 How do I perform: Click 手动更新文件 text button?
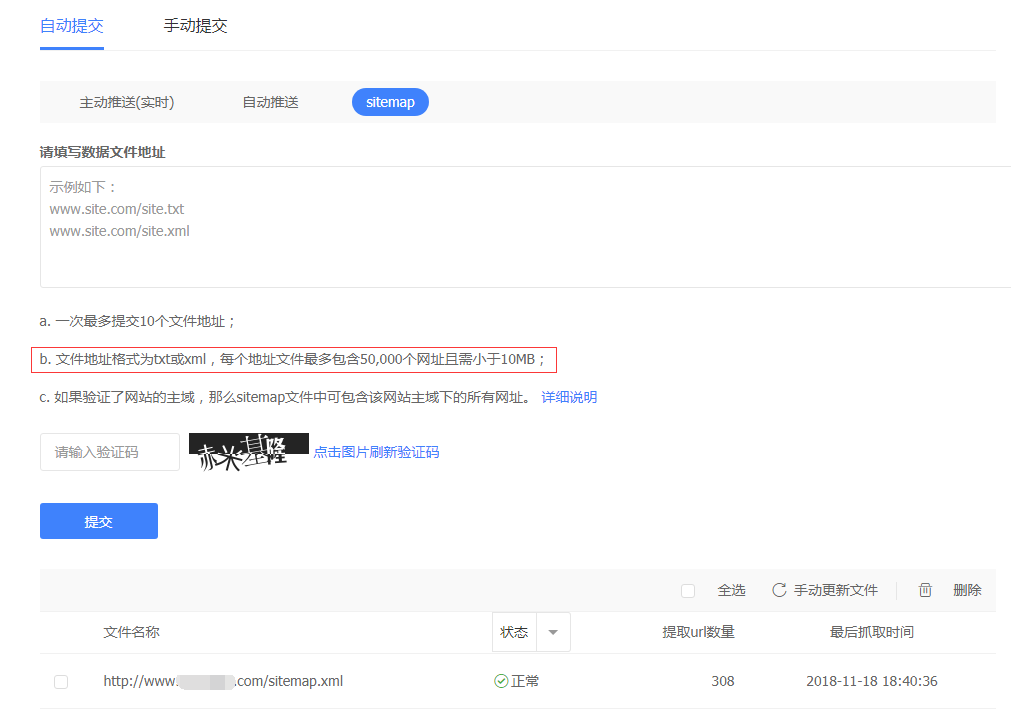coord(836,590)
